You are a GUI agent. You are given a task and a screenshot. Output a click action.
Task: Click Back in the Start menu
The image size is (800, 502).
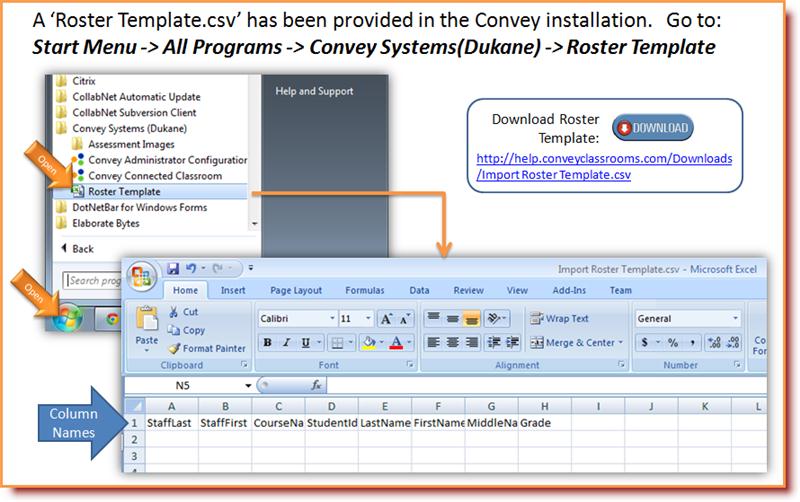78,249
